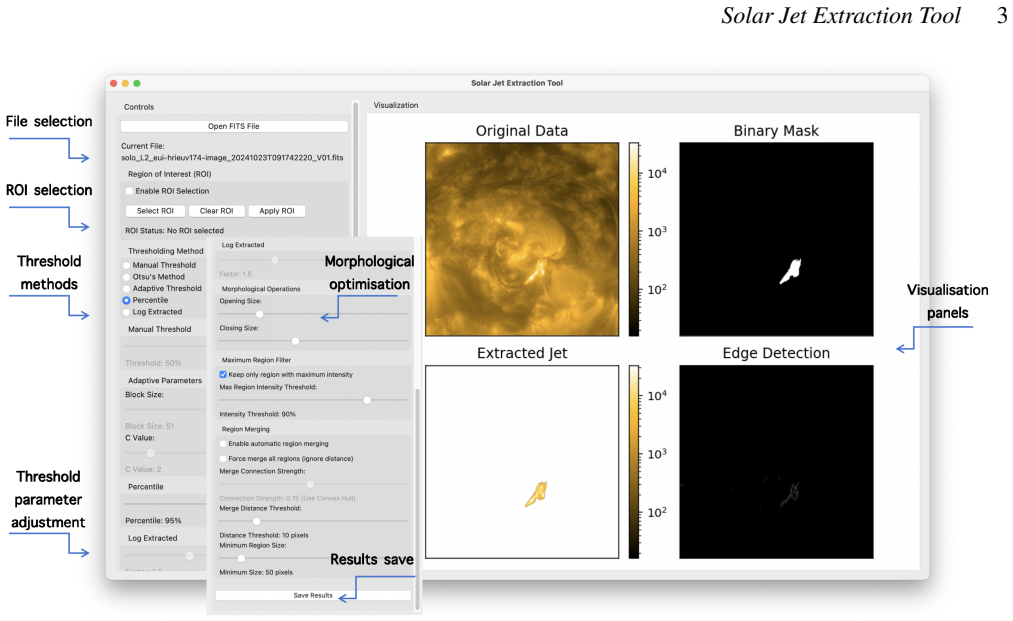Click the Closing Size slider handle
The width and height of the screenshot is (1013, 621).
pos(295,341)
